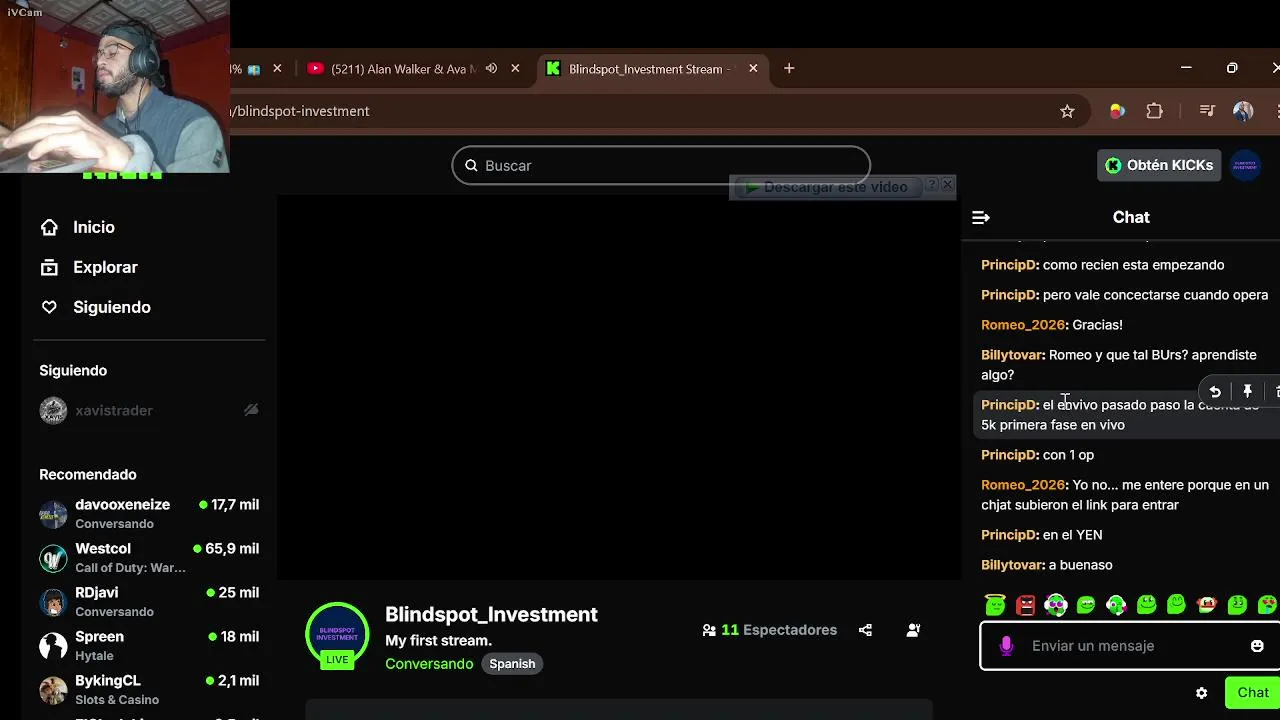
Task: Click help question mark on download overlay
Action: [x=932, y=184]
